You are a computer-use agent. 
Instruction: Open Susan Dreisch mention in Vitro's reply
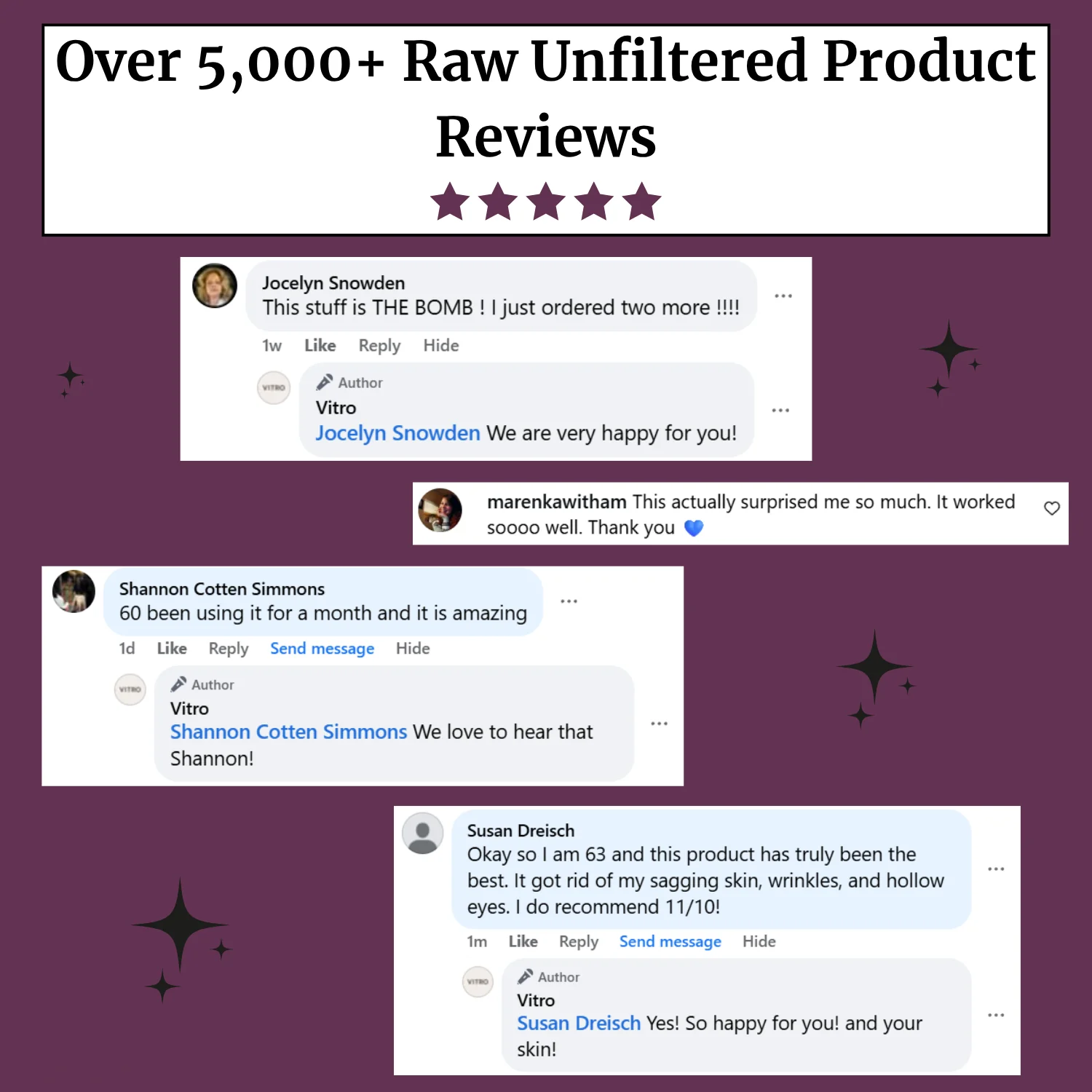(x=578, y=1024)
